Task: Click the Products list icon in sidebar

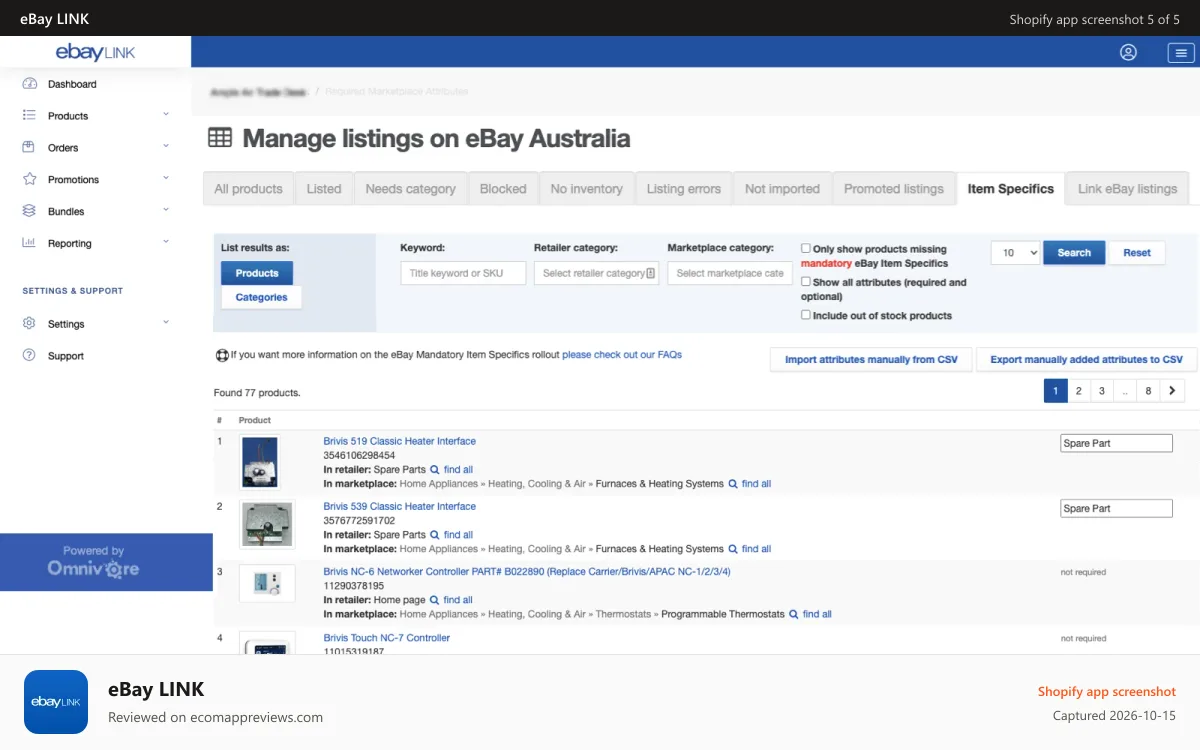Action: 29,116
